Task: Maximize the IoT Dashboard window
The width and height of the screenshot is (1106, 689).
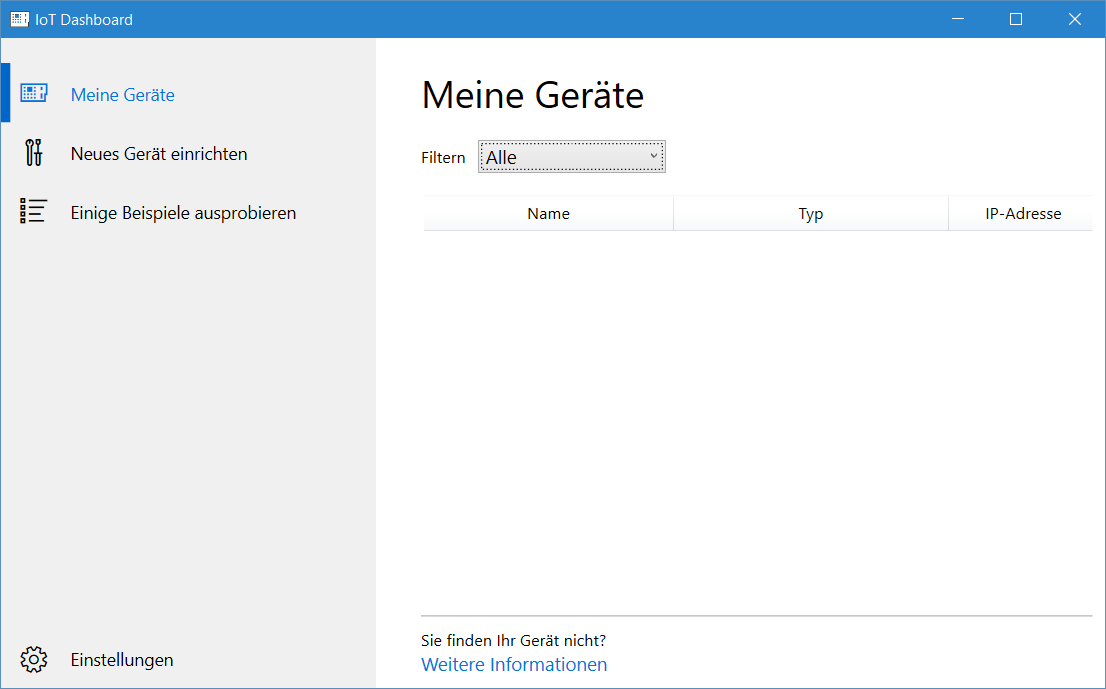Action: 1016,18
